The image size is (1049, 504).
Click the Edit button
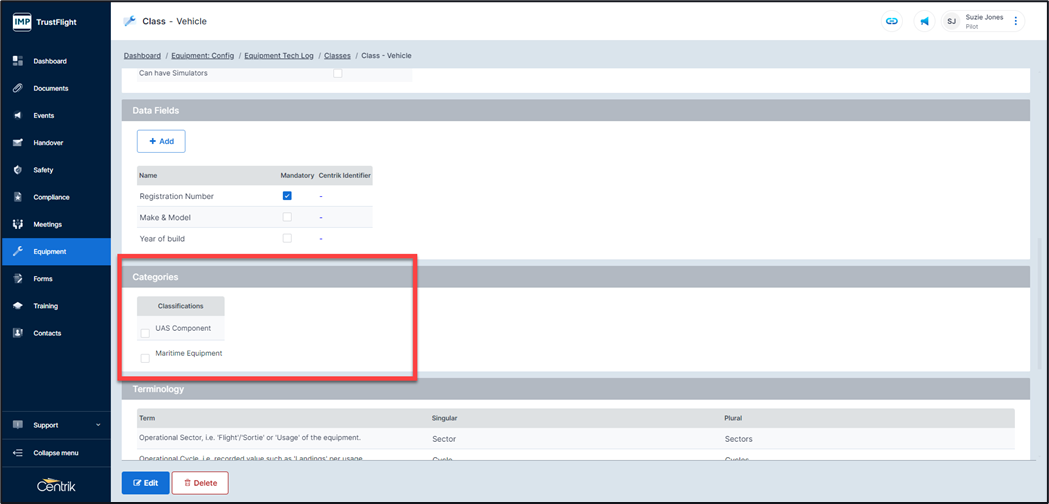click(145, 483)
